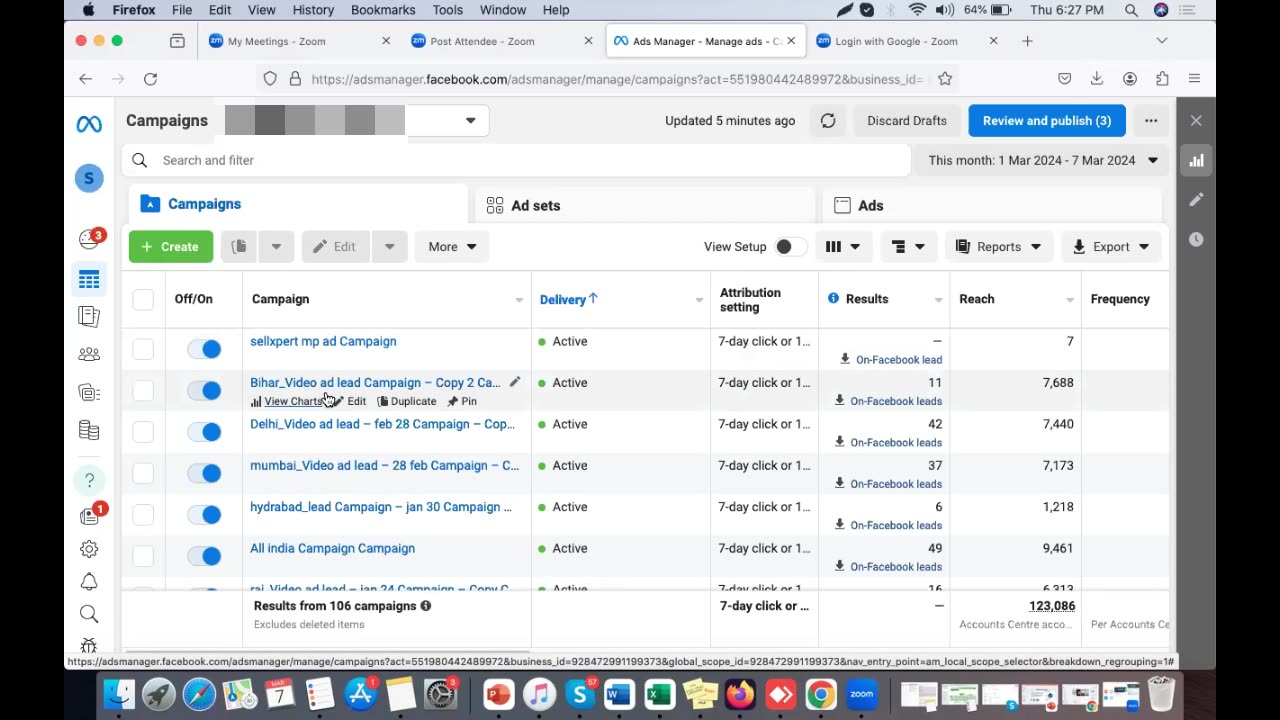Enable the View Setup toggle
The image size is (1280, 720).
[789, 247]
